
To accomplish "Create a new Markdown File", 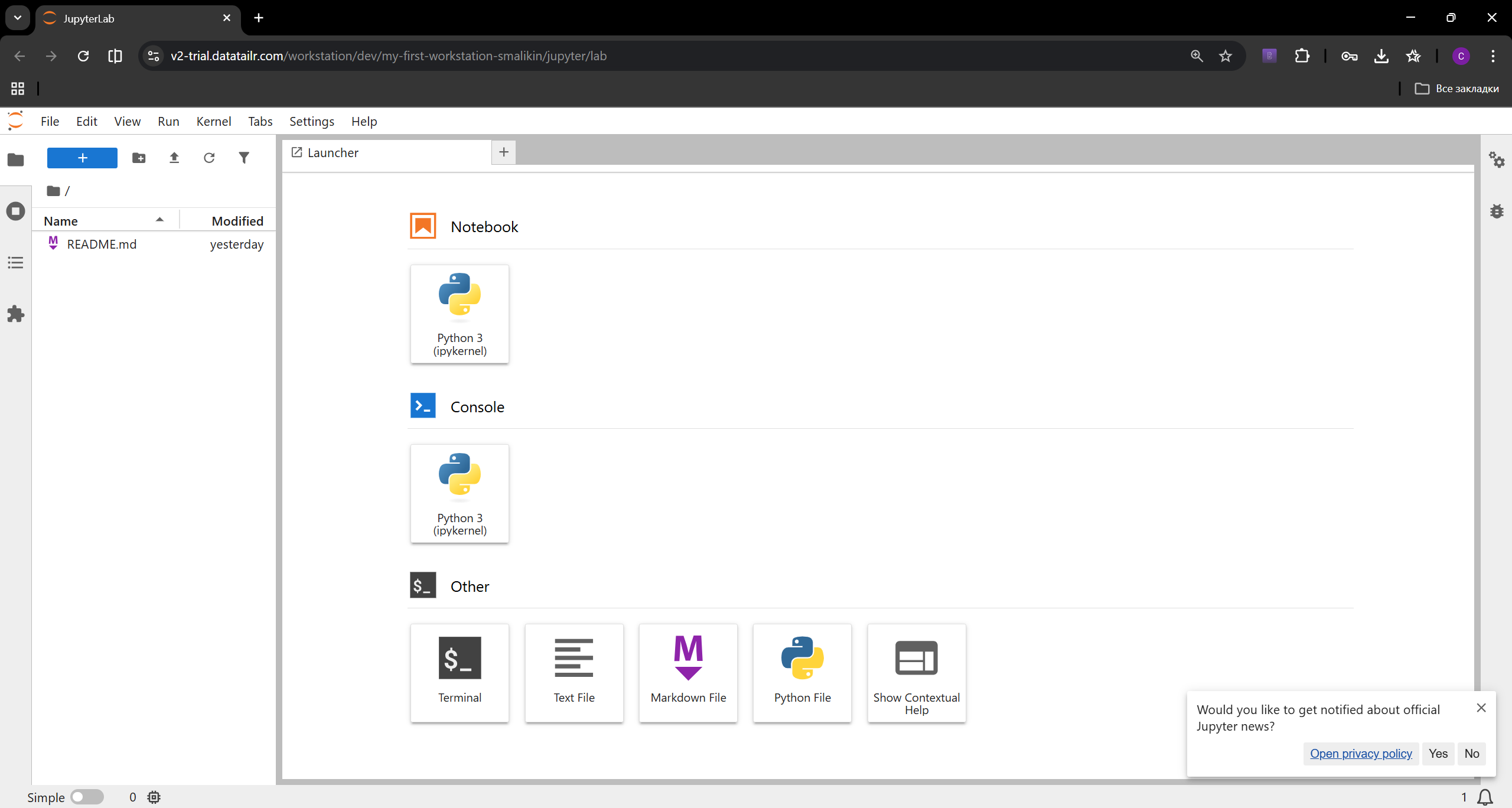I will [x=688, y=673].
